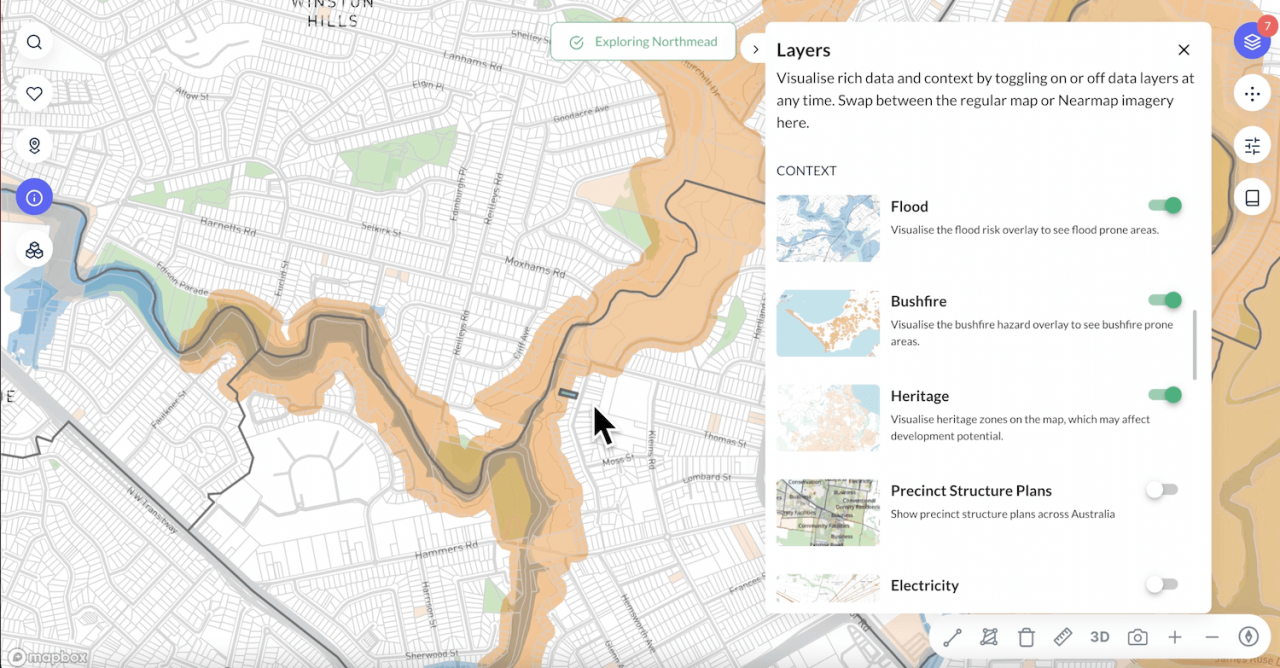The height and width of the screenshot is (668, 1280).
Task: Enable the Electricity layer
Action: [x=1161, y=585]
